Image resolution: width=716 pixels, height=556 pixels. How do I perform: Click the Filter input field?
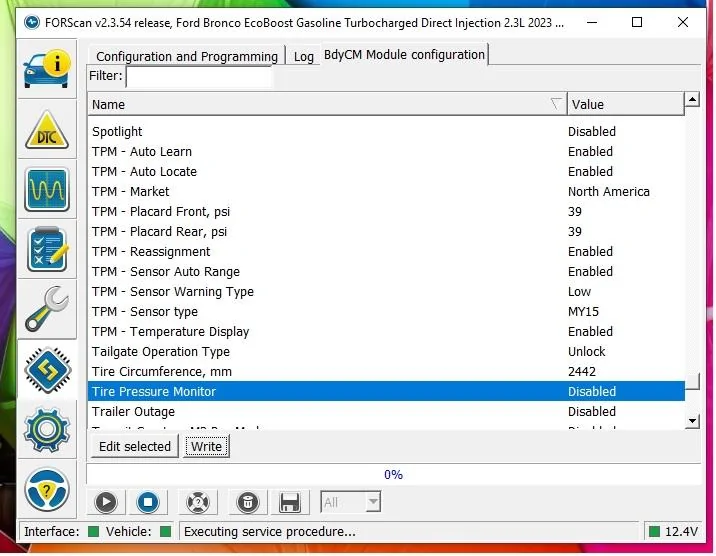pyautogui.click(x=200, y=76)
